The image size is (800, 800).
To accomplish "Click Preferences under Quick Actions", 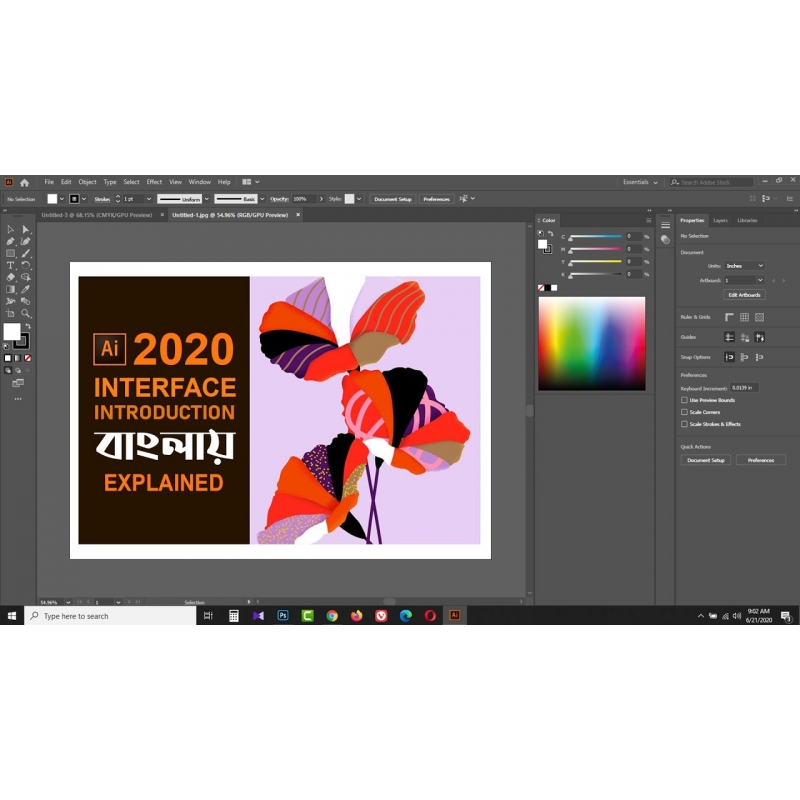I will tap(761, 460).
